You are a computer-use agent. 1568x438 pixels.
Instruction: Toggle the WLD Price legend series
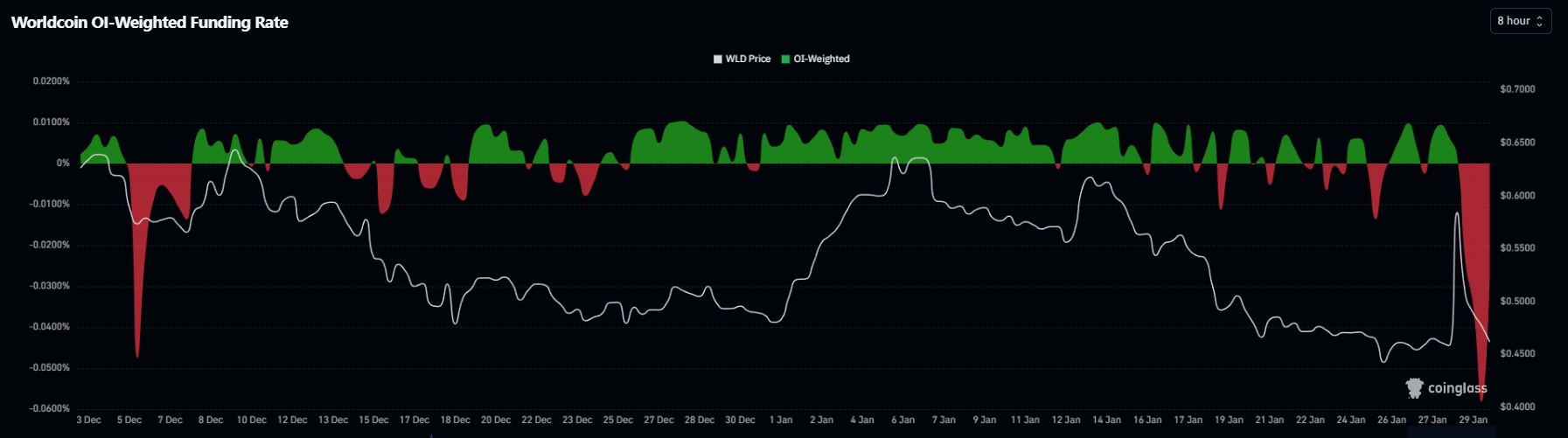(x=742, y=59)
